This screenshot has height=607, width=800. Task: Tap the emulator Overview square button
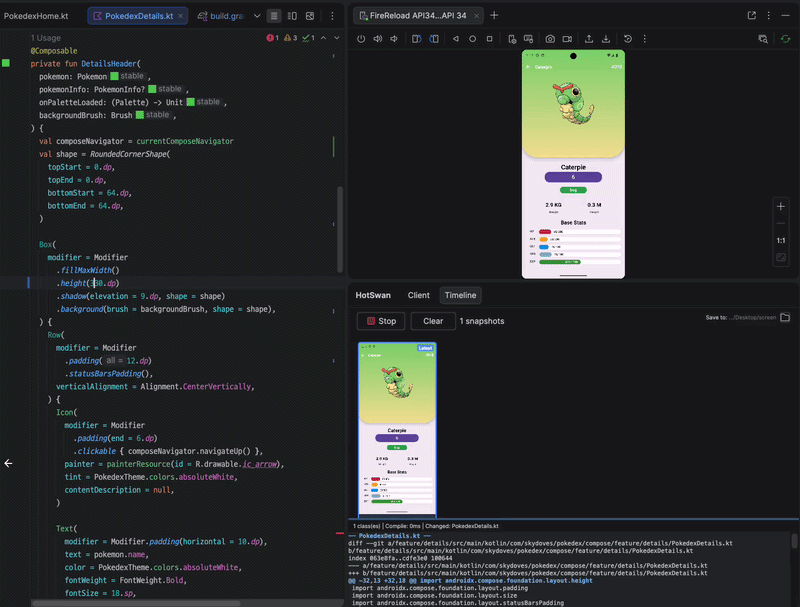489,39
